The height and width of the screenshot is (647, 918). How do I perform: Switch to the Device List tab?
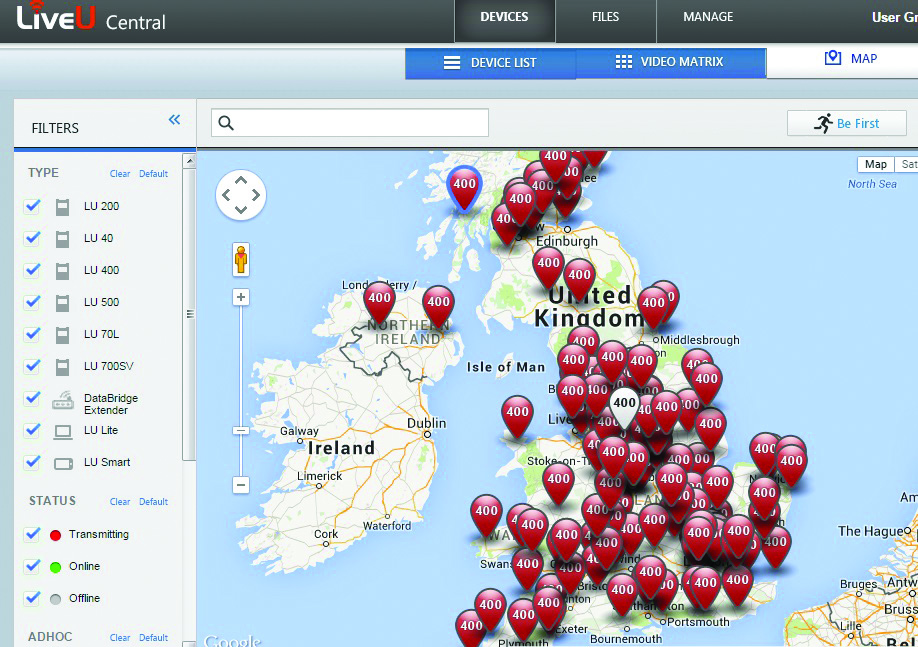(x=491, y=63)
